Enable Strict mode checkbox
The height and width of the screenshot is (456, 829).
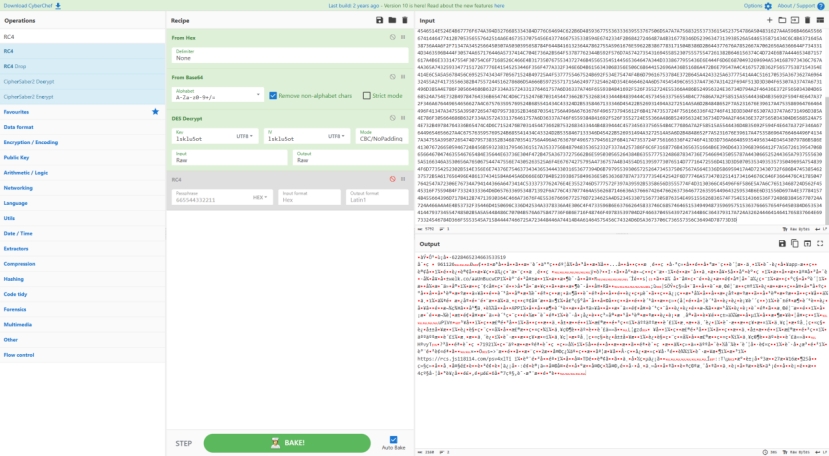[367, 96]
